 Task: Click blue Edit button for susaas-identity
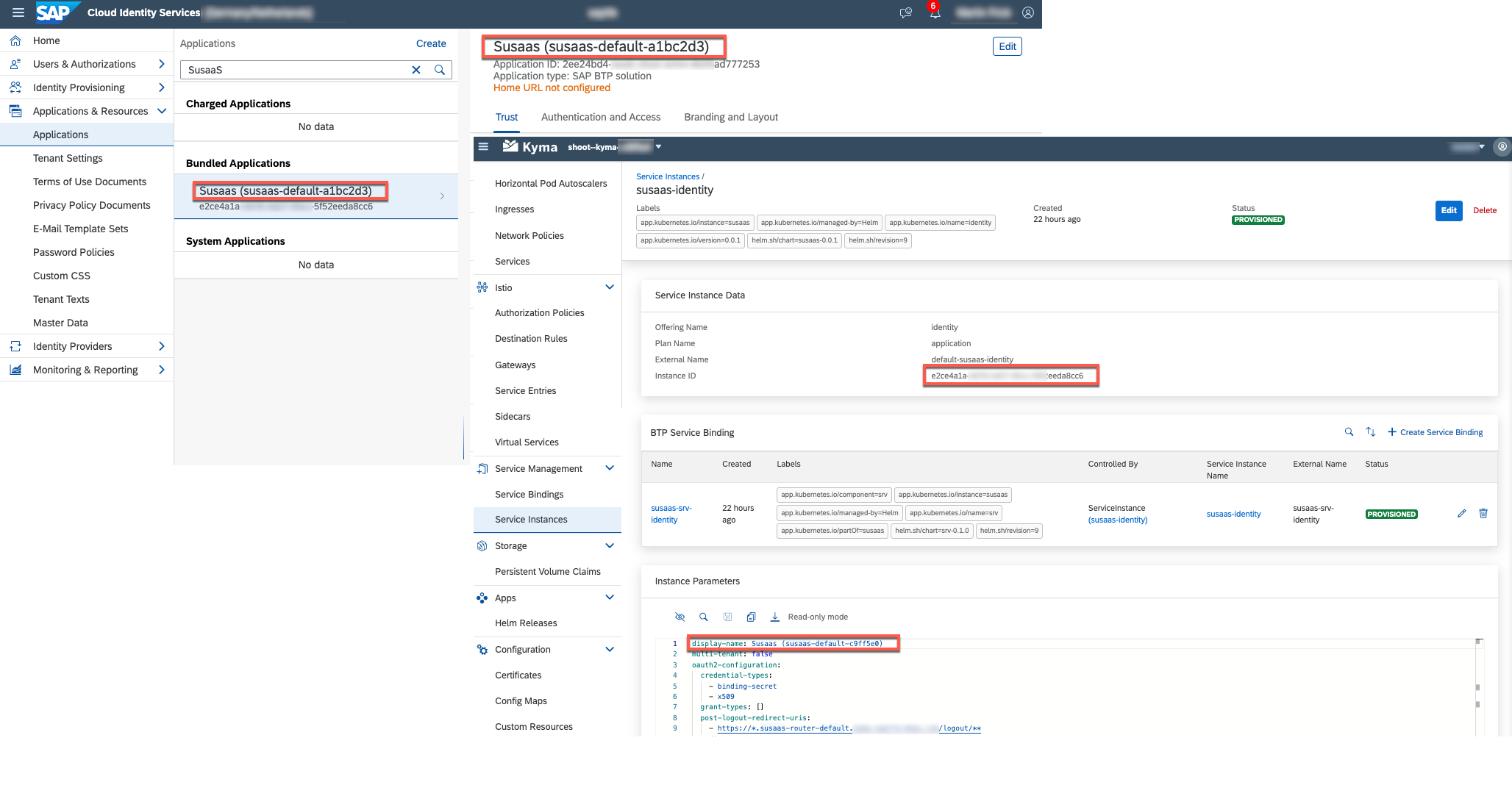[x=1449, y=210]
